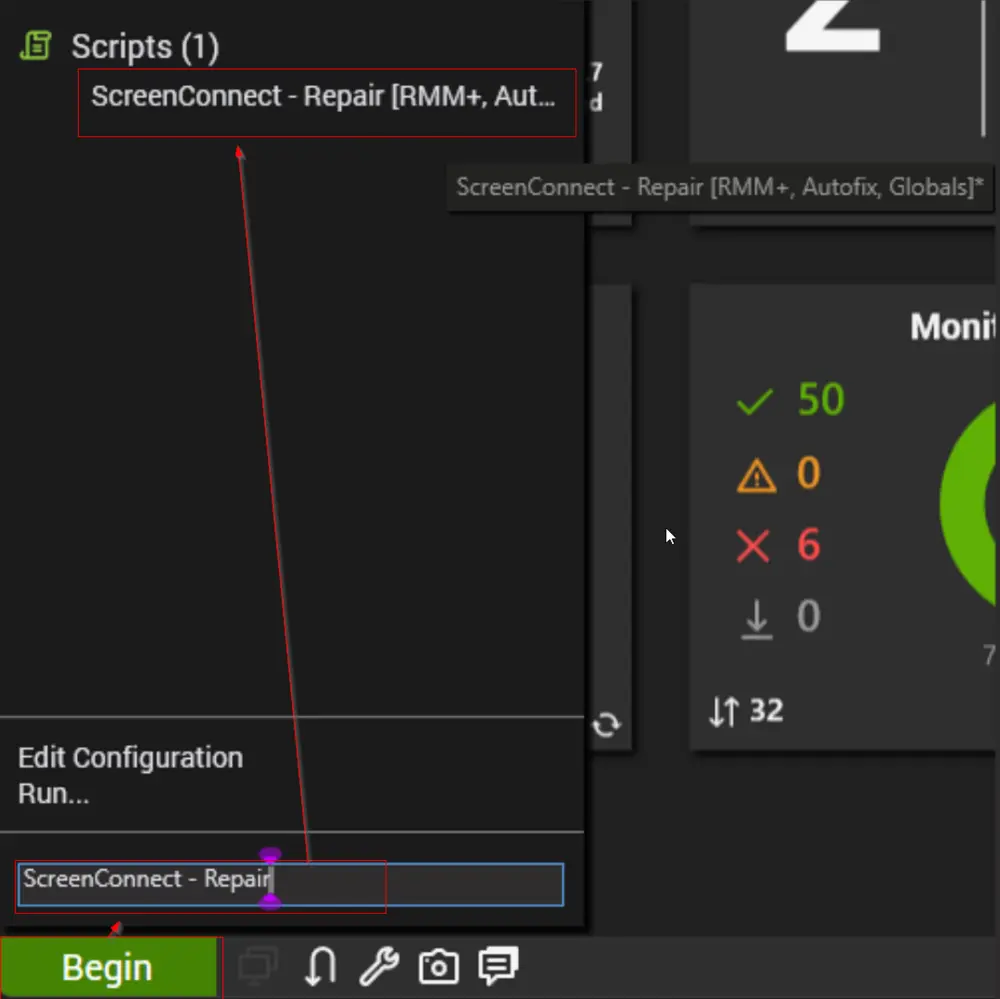Click the up-down arrows icon beside 32

(x=724, y=711)
